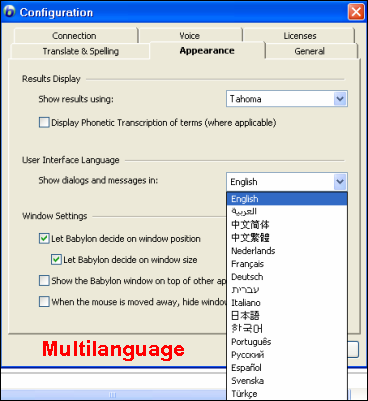The width and height of the screenshot is (368, 401).
Task: Collapse the interface language dropdown arrow
Action: (340, 182)
